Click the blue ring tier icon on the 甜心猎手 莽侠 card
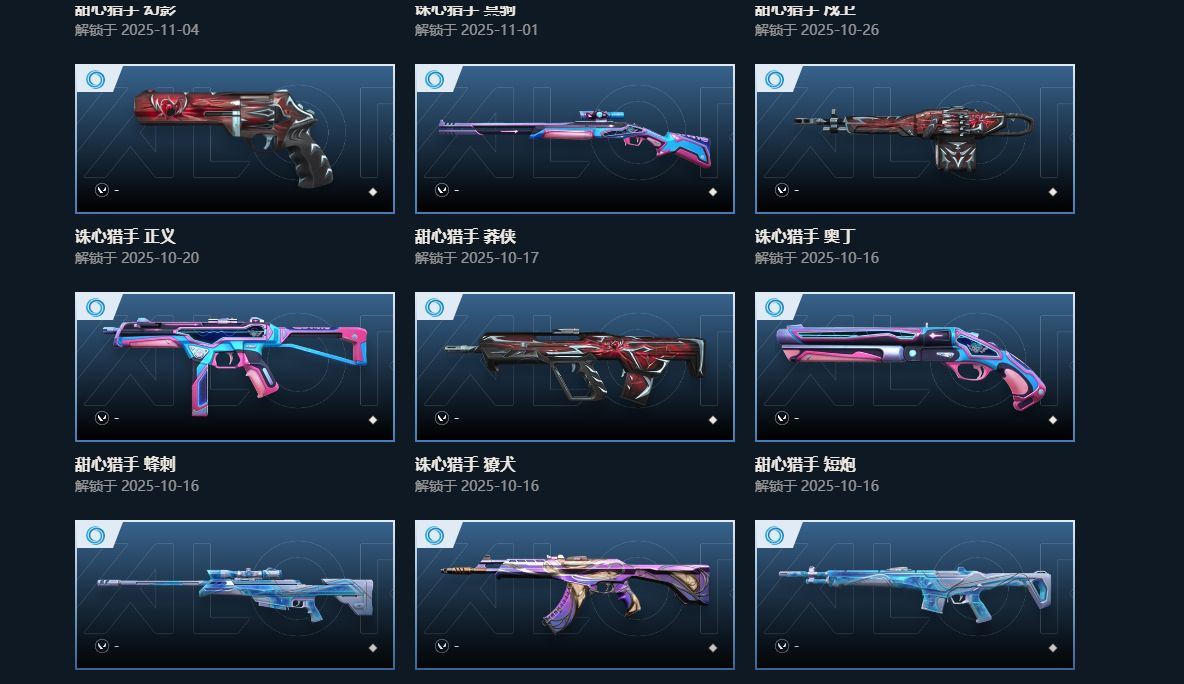Image resolution: width=1184 pixels, height=684 pixels. tap(435, 79)
